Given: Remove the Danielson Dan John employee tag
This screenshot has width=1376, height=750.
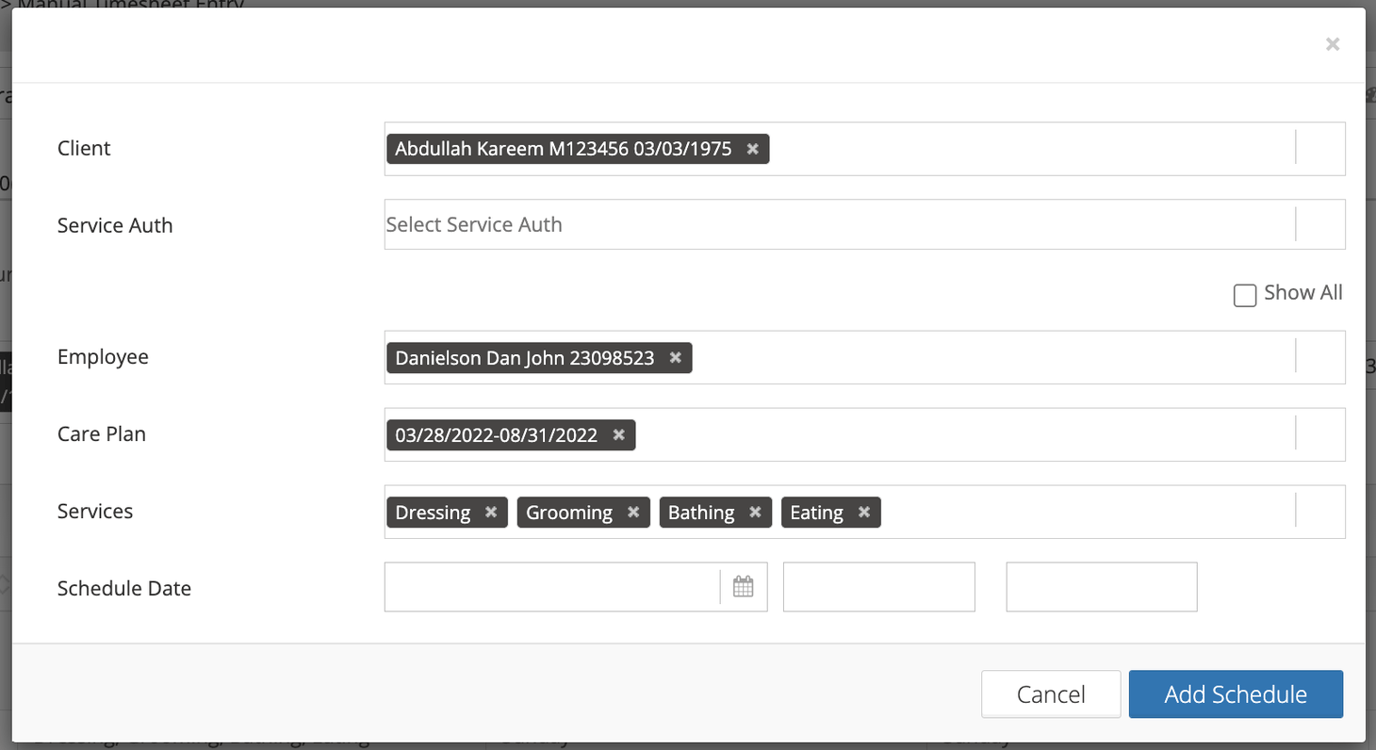Looking at the screenshot, I should [675, 357].
